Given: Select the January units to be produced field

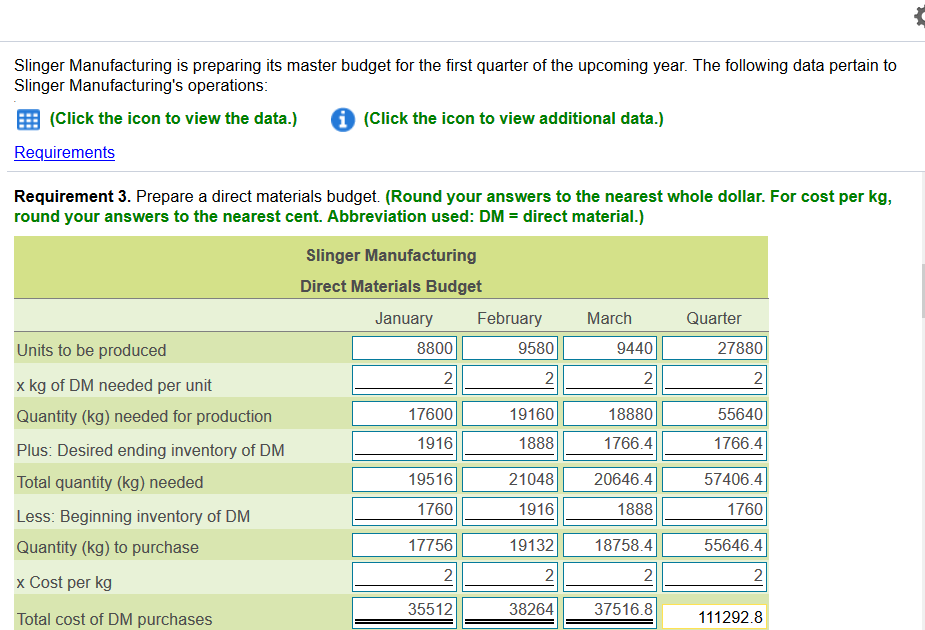Looking at the screenshot, I should pyautogui.click(x=404, y=347).
